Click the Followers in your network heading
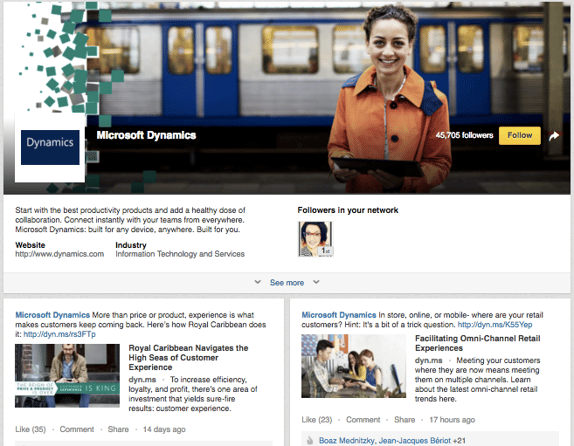This screenshot has height=446, width=574. click(348, 210)
